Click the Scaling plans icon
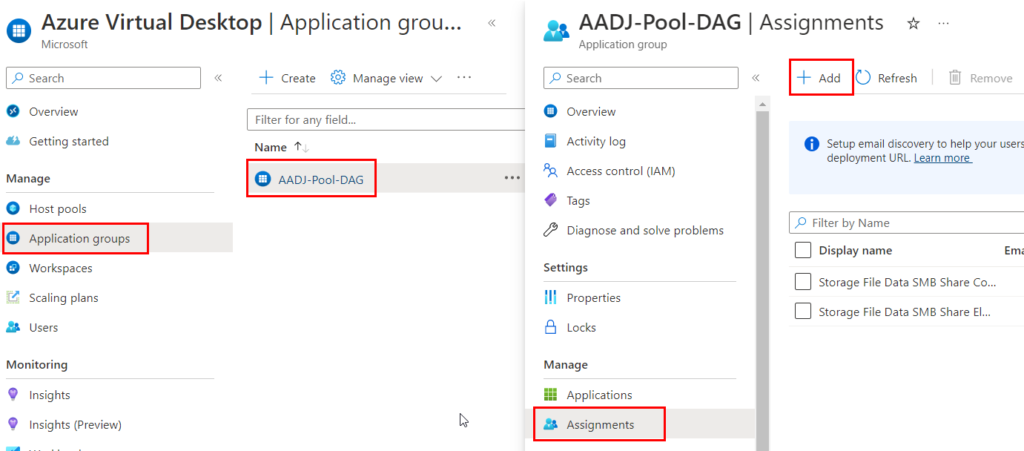 click(x=13, y=298)
